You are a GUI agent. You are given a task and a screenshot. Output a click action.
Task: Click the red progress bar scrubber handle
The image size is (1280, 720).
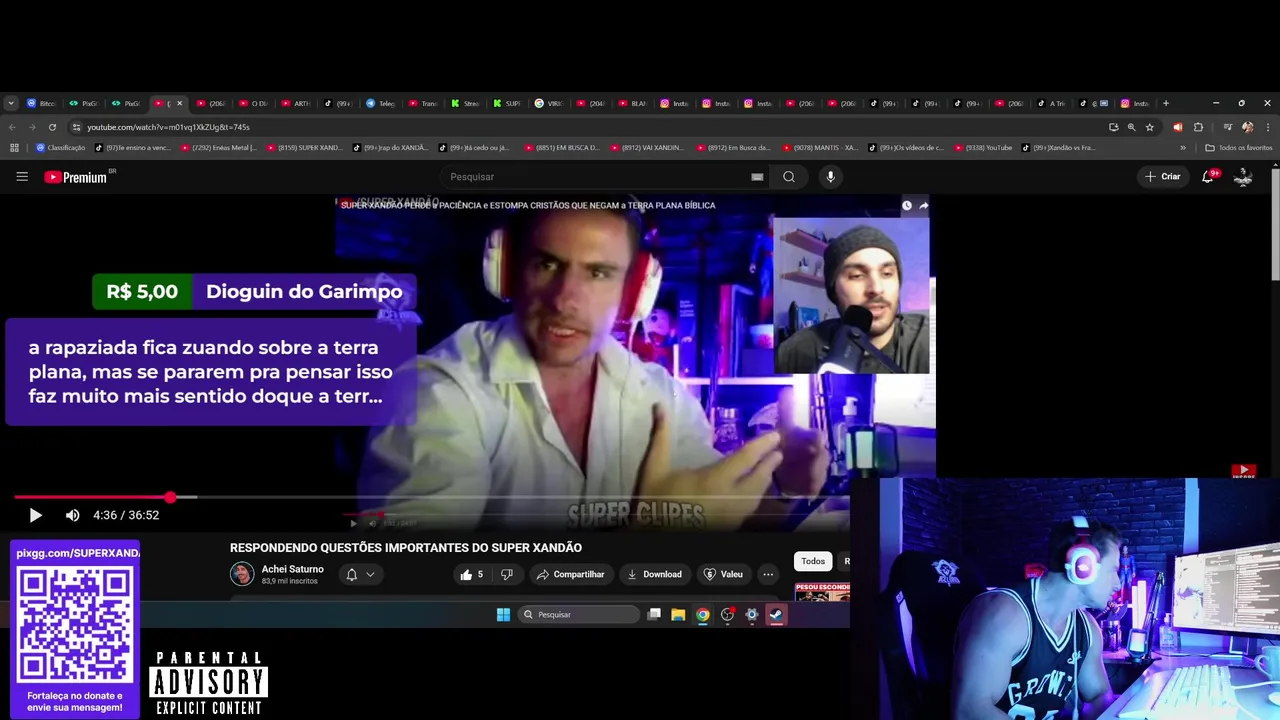pyautogui.click(x=170, y=497)
